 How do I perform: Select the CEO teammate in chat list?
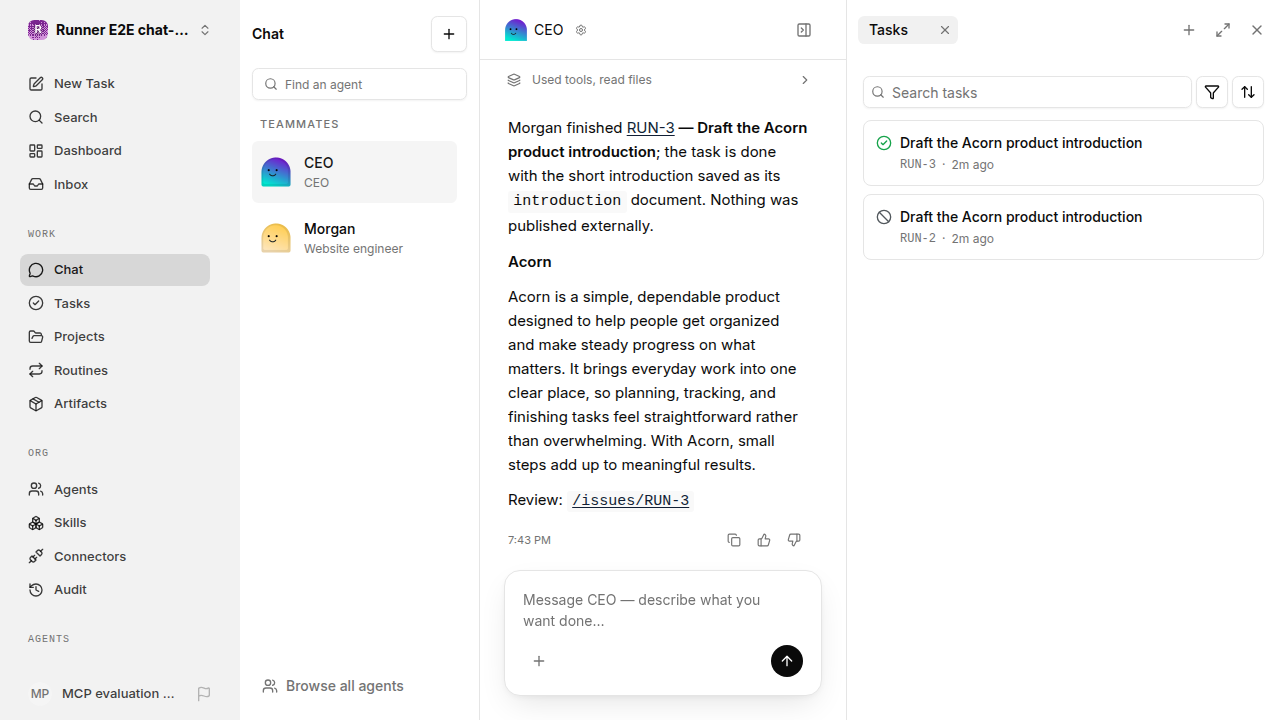[354, 172]
